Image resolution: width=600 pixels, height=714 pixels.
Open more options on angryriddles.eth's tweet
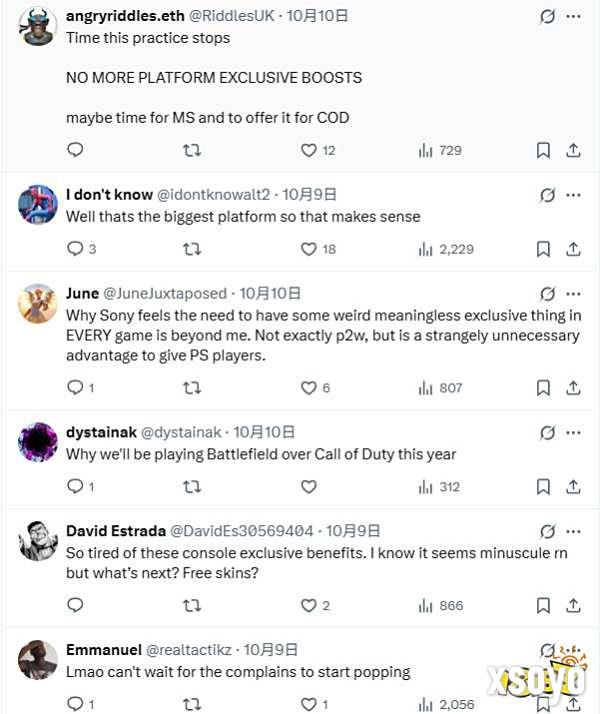click(x=573, y=17)
